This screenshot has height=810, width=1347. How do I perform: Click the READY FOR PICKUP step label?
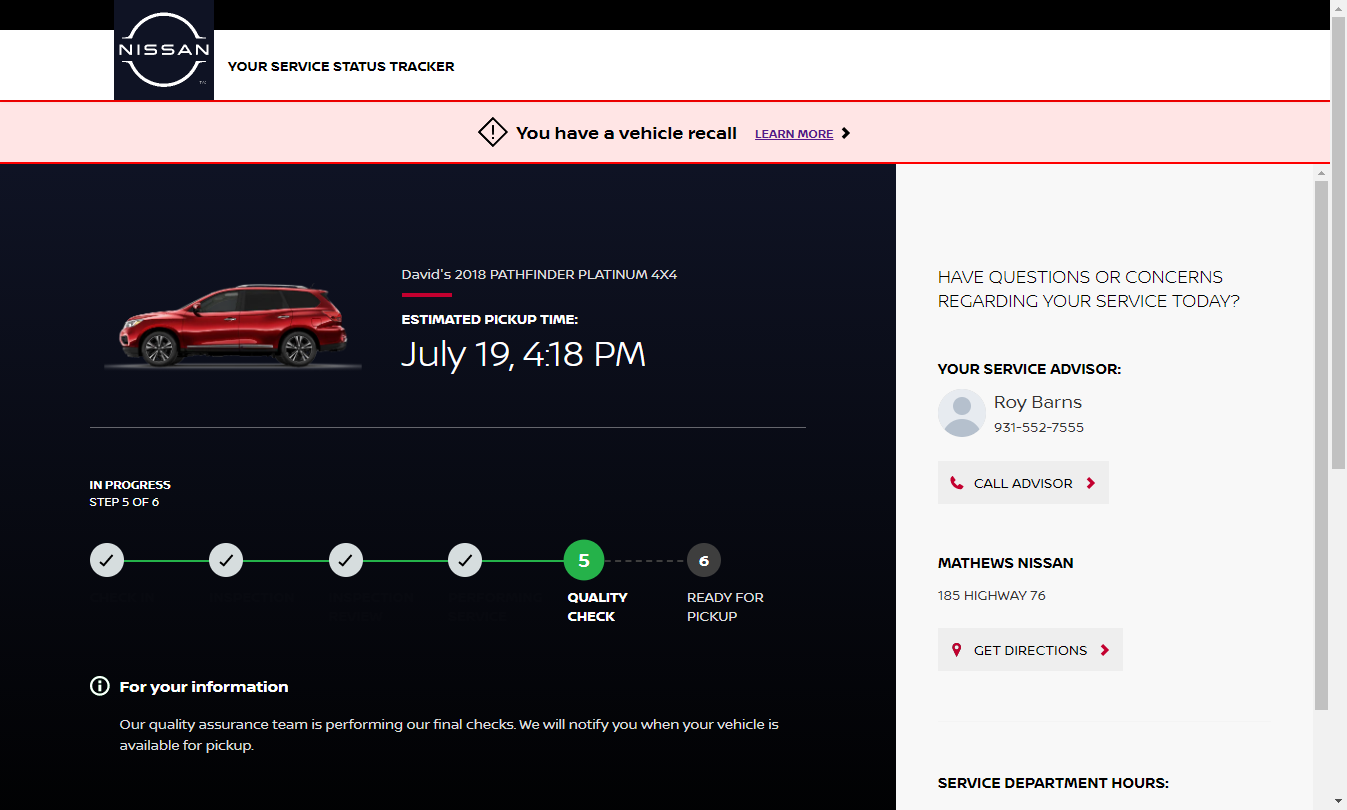(x=725, y=607)
